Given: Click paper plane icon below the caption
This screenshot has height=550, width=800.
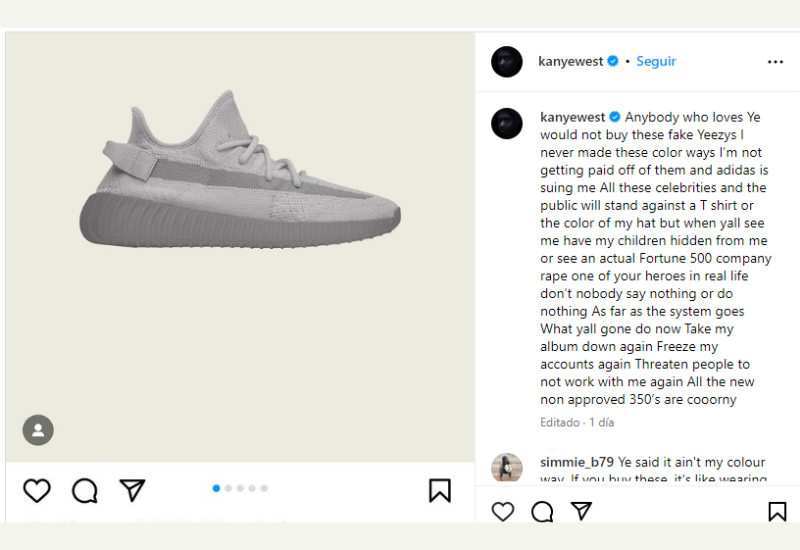Looking at the screenshot, I should [581, 511].
